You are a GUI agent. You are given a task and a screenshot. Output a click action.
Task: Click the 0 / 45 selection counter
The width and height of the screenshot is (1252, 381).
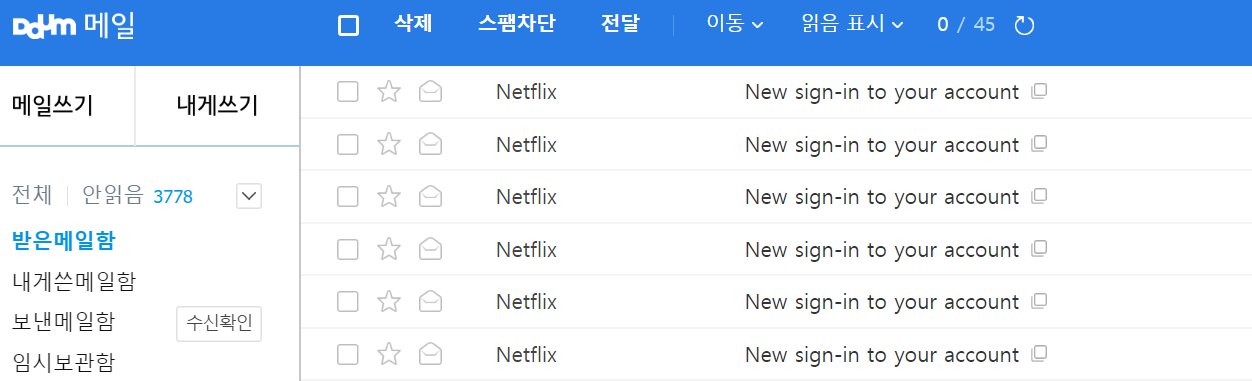tap(966, 24)
